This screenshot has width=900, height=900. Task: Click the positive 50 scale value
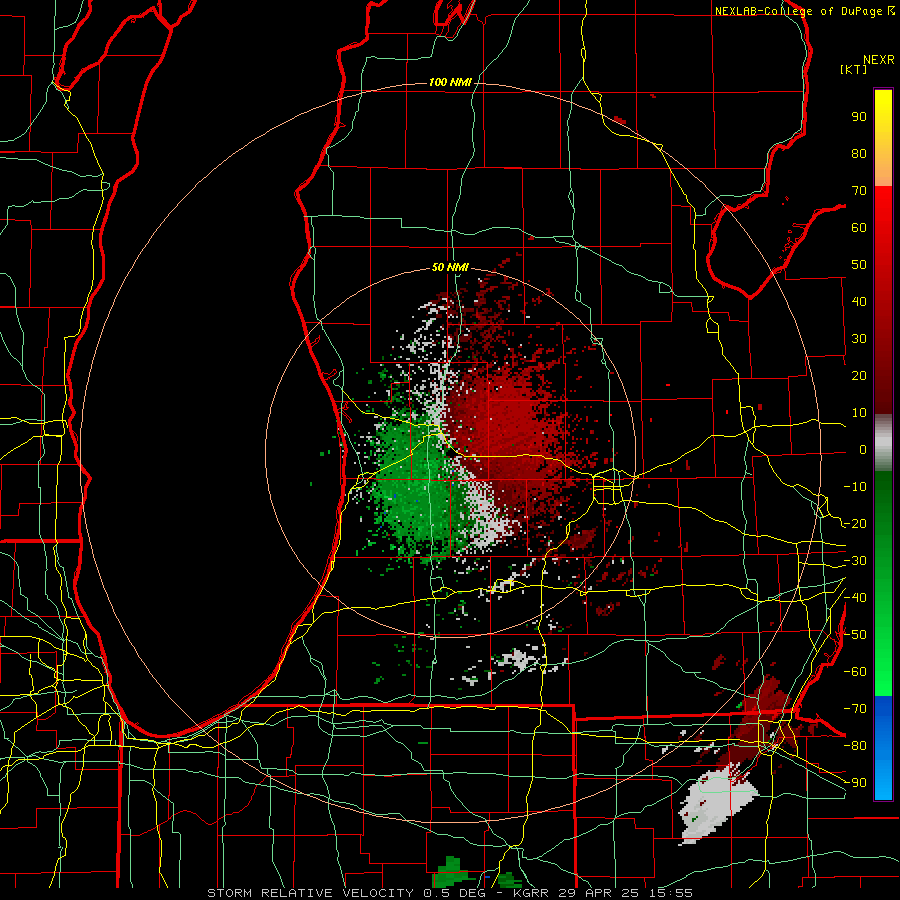pos(859,265)
